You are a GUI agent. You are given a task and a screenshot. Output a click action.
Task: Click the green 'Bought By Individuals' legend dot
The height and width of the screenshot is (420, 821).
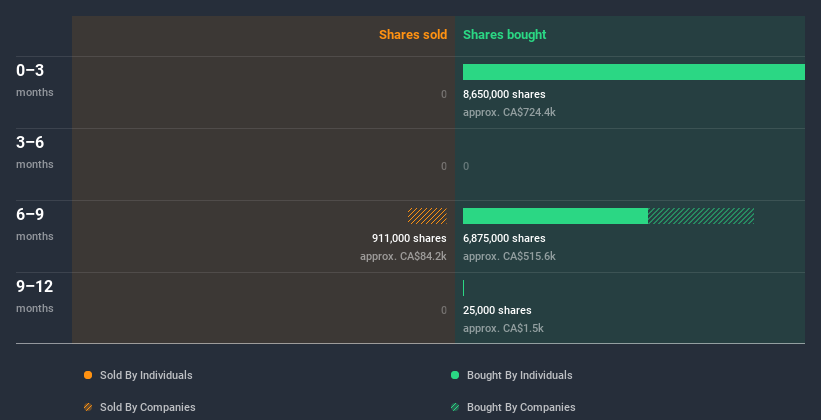click(455, 375)
